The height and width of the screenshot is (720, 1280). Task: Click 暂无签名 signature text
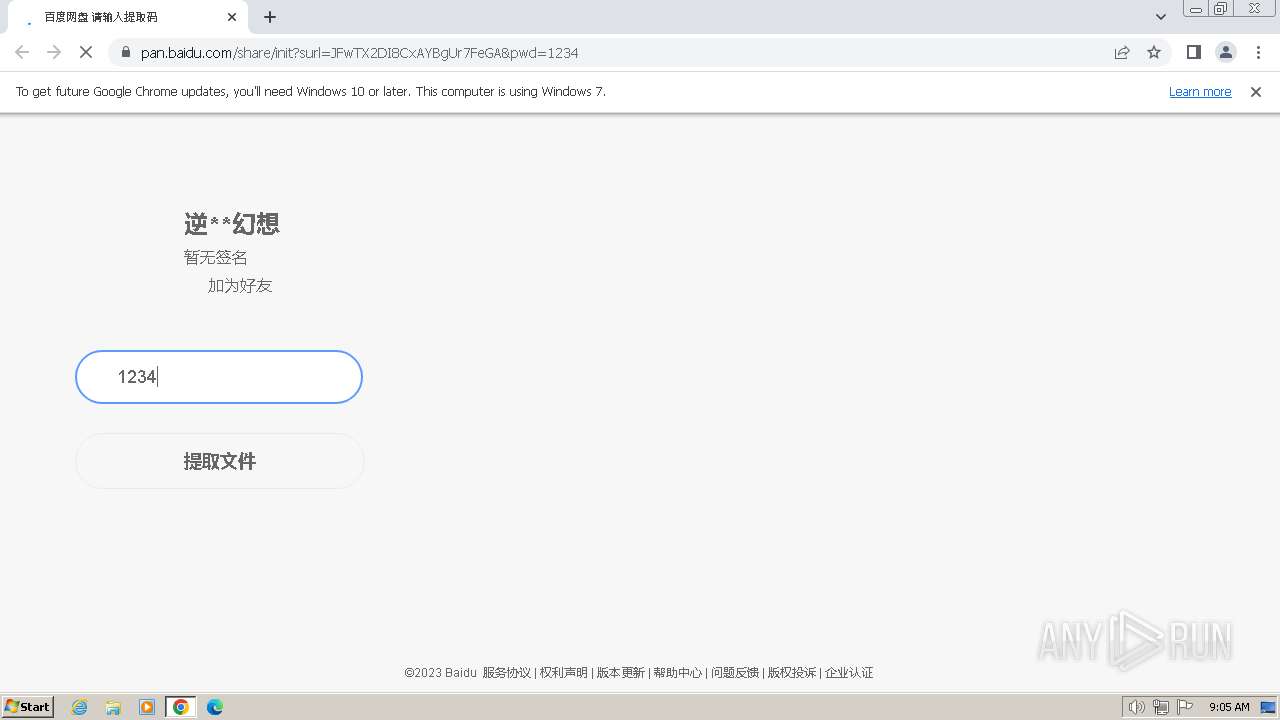point(215,258)
